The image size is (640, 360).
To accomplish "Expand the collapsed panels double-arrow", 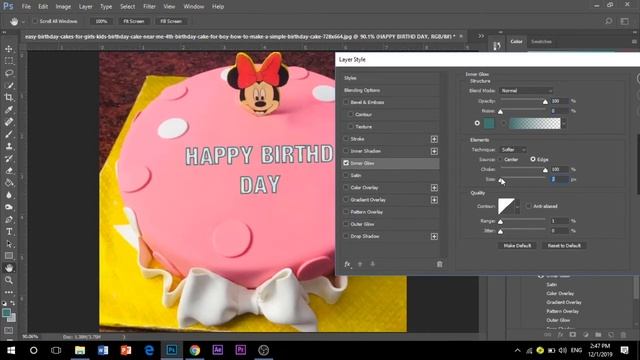I will point(481,36).
